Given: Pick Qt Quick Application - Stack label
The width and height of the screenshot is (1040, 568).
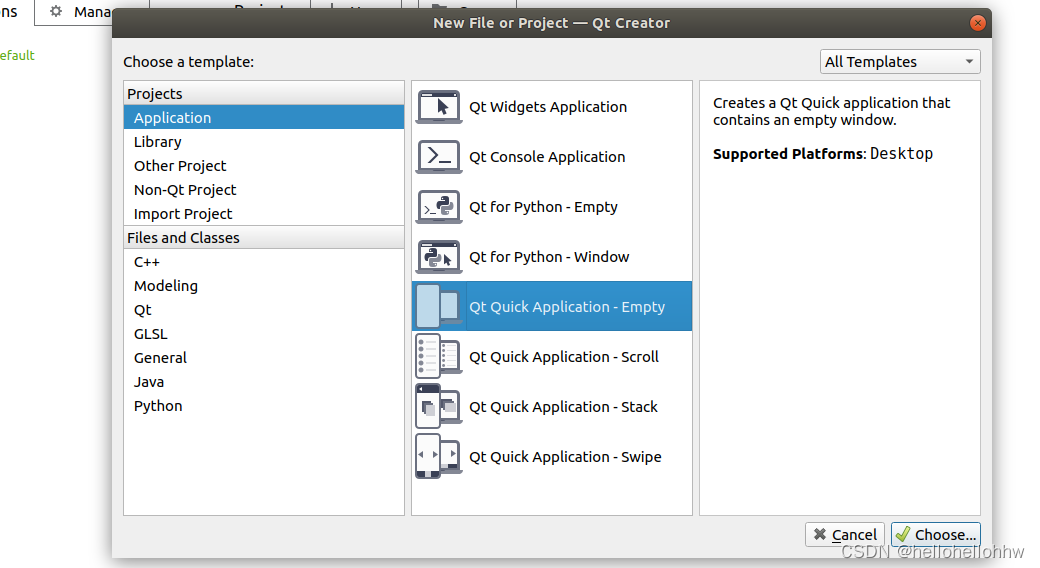Looking at the screenshot, I should click(x=563, y=407).
